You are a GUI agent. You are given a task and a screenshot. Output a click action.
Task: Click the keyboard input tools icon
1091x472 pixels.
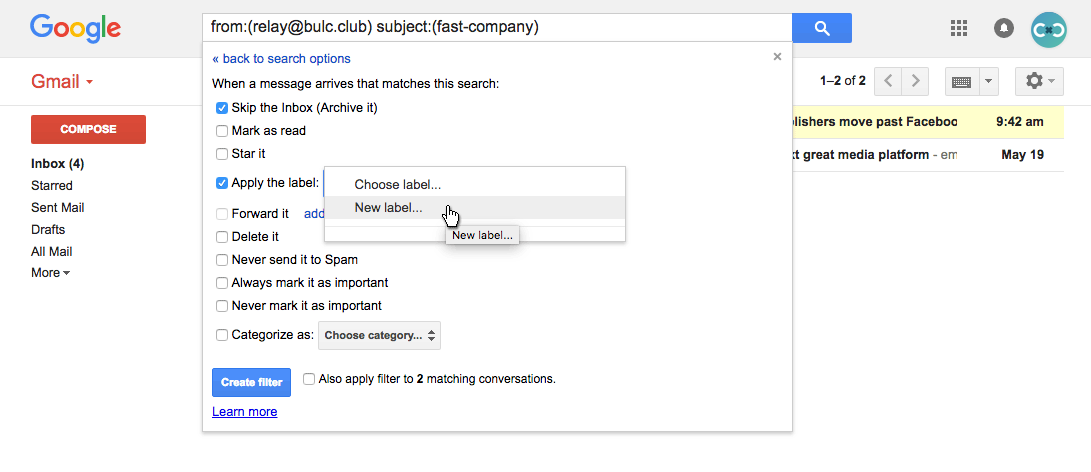tap(962, 81)
